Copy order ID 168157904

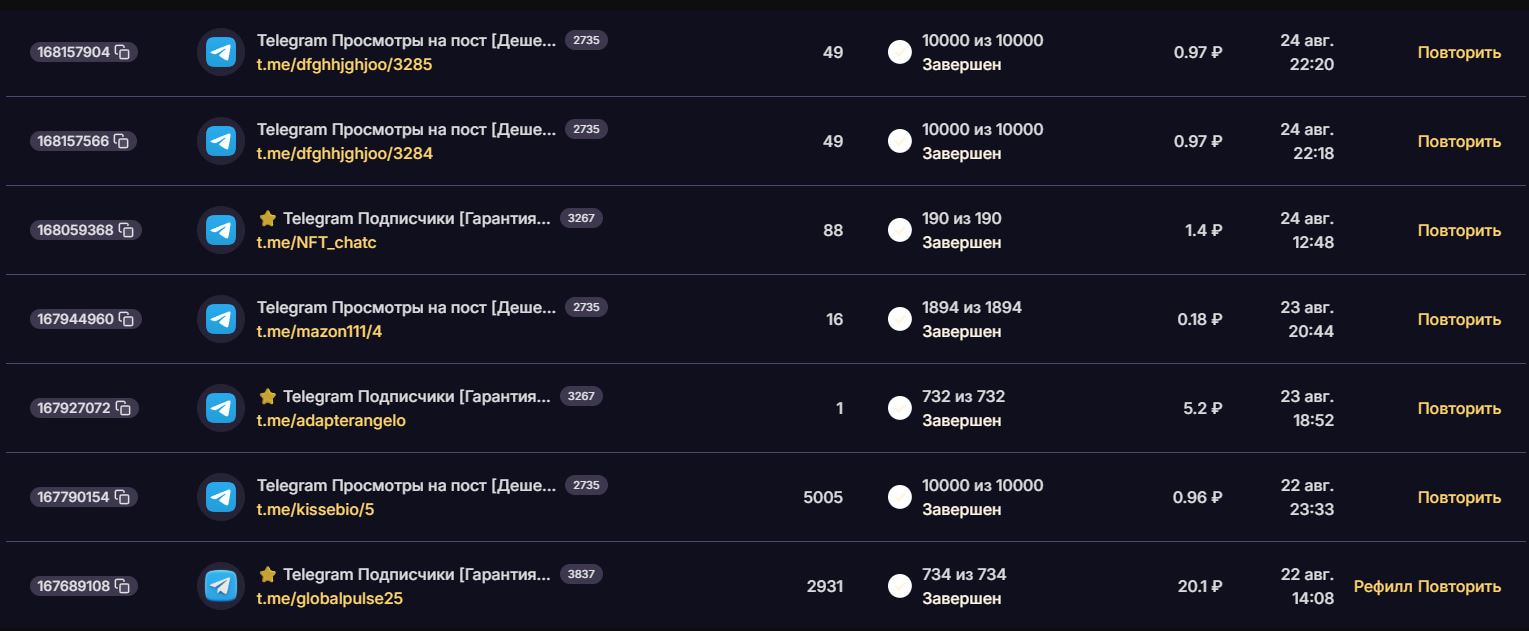tap(123, 52)
